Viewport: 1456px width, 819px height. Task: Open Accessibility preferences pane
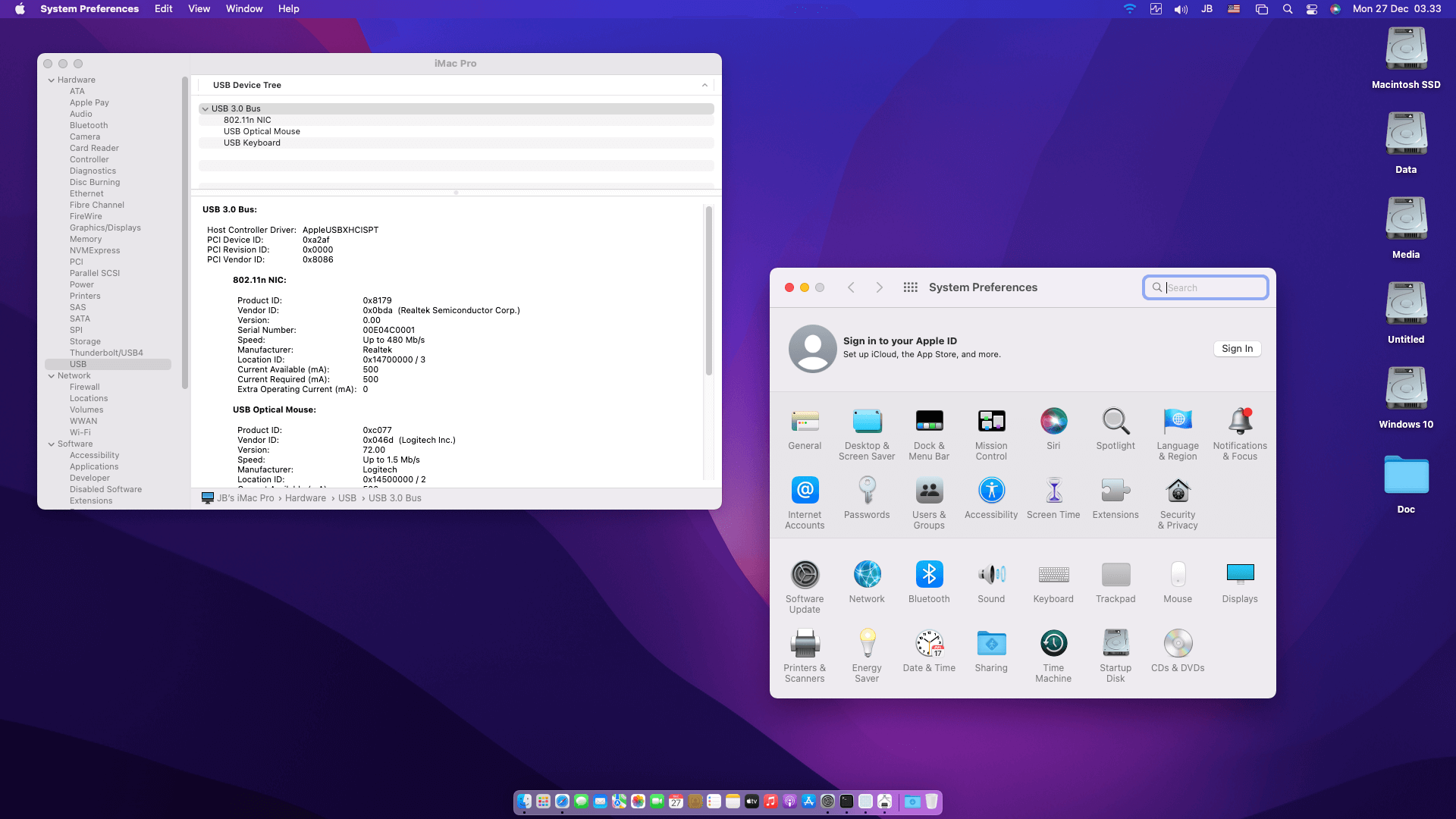(991, 498)
